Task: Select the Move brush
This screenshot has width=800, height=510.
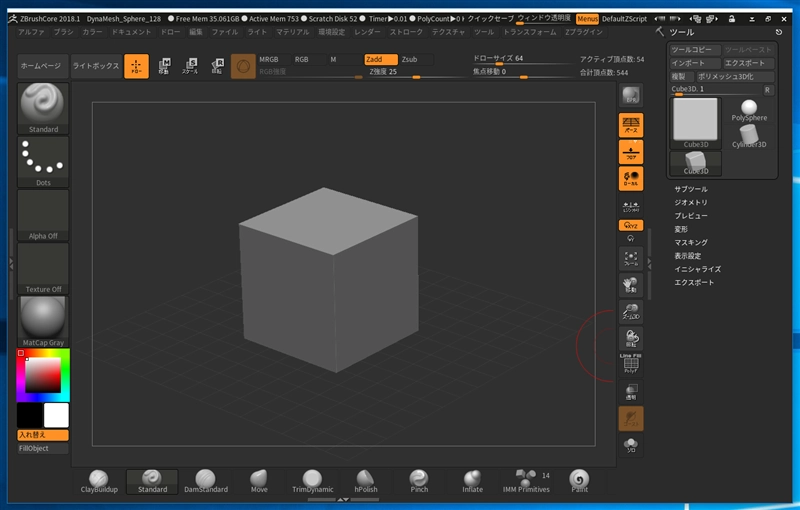Action: [259, 482]
